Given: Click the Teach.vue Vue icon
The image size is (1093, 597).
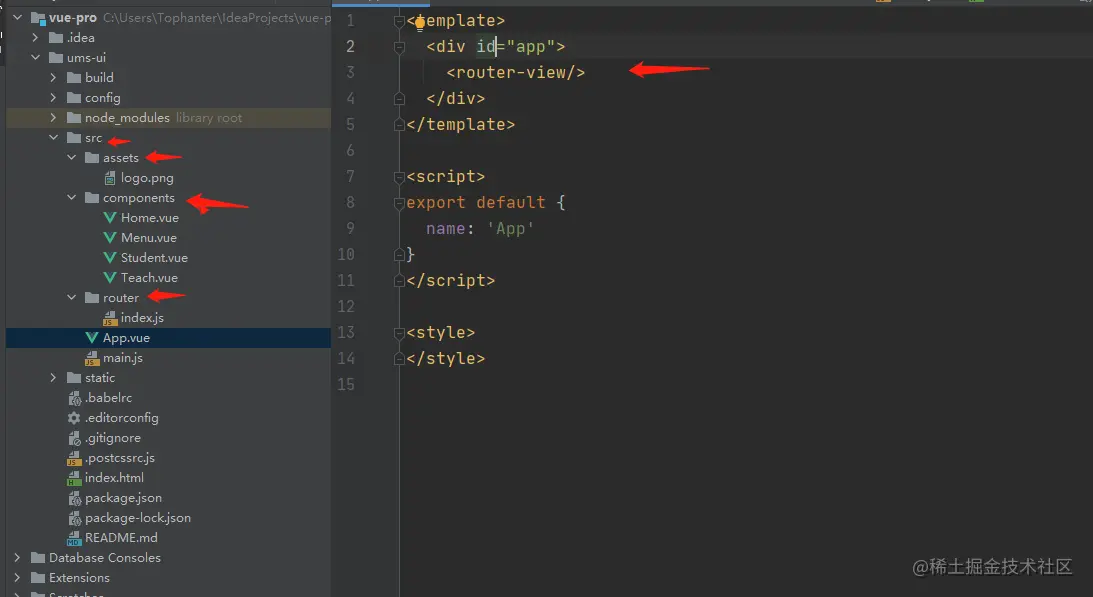Looking at the screenshot, I should (109, 278).
